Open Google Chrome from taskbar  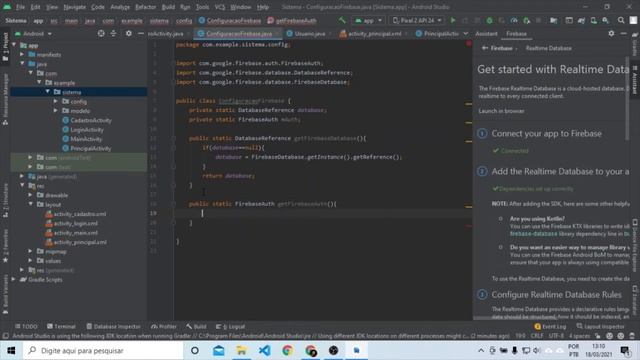point(287,350)
